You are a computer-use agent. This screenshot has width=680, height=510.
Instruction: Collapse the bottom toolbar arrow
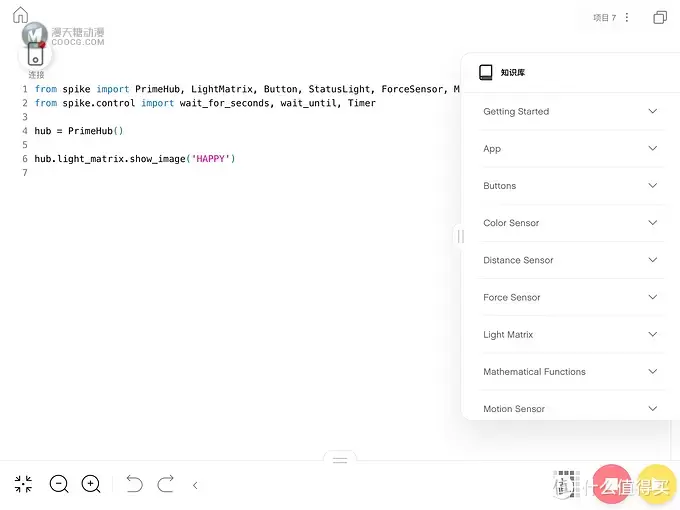pyautogui.click(x=195, y=485)
